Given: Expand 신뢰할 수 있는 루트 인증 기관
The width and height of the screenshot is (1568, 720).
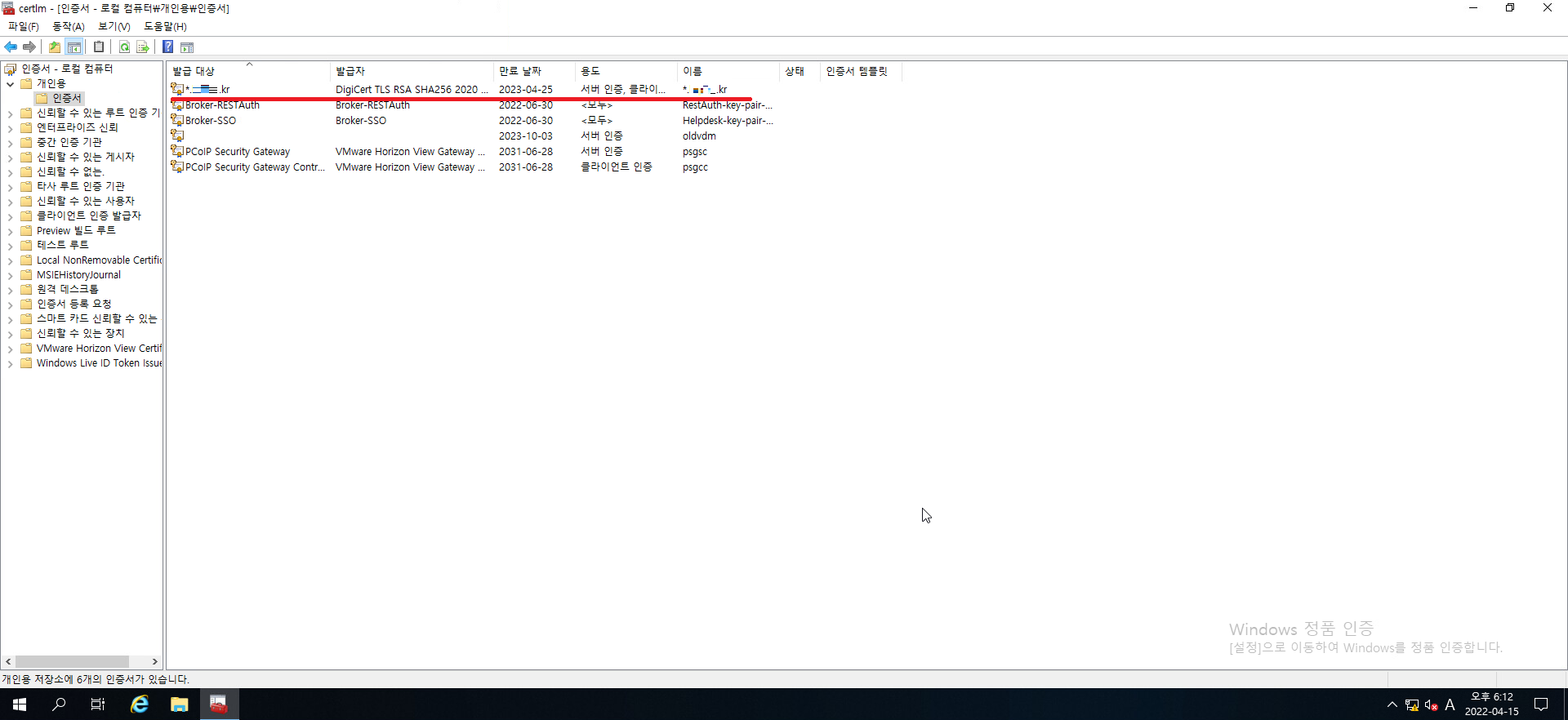Looking at the screenshot, I should [x=10, y=113].
